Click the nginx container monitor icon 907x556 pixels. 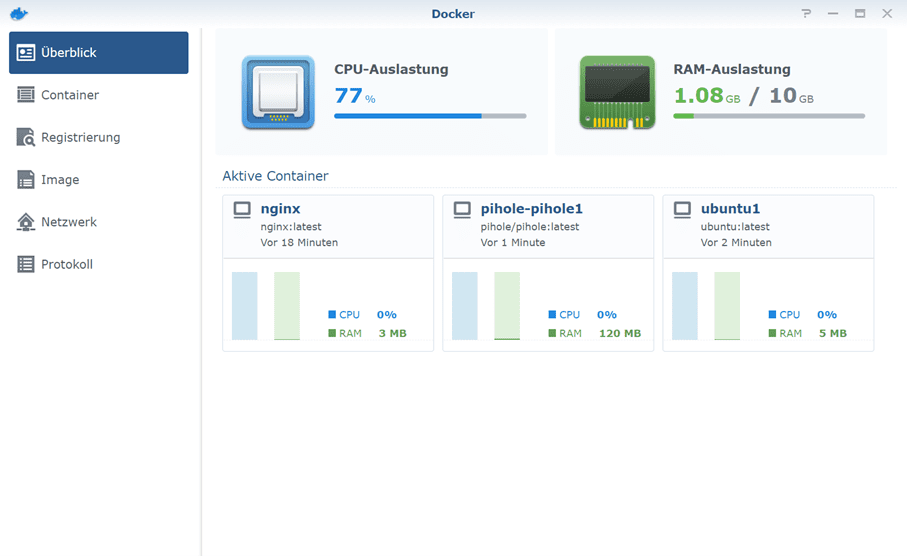coord(242,209)
